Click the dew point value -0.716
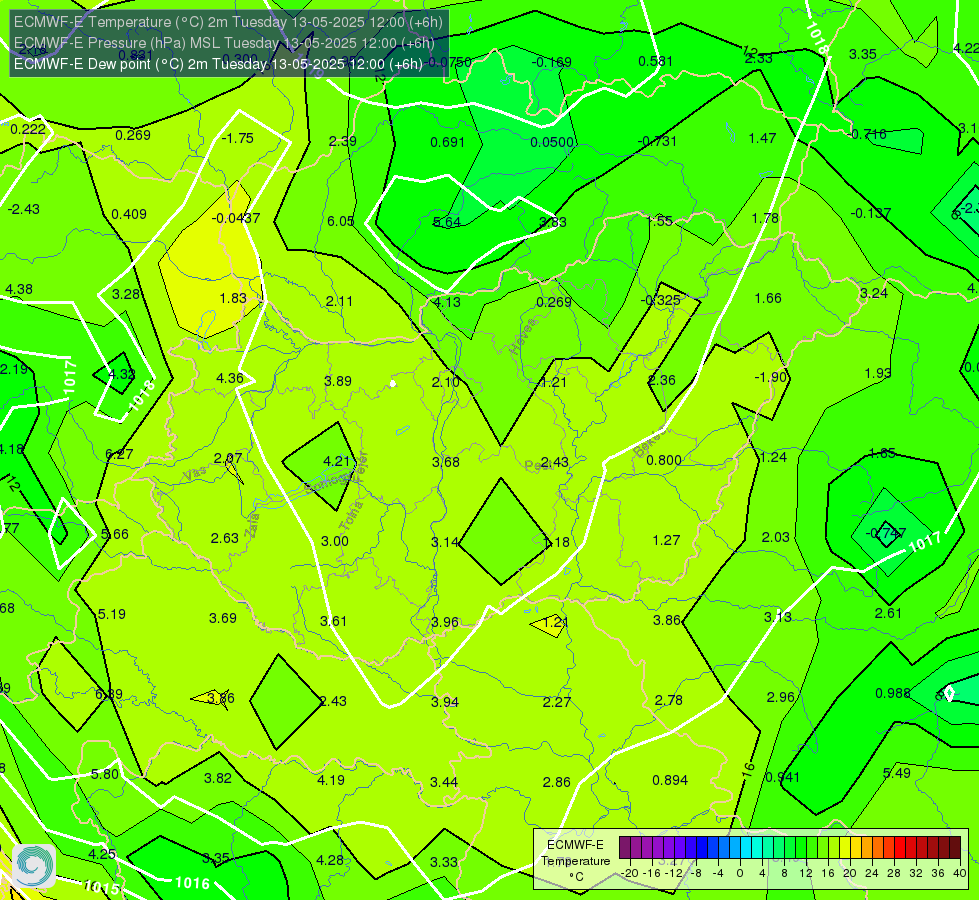The height and width of the screenshot is (900, 979). coord(867,134)
